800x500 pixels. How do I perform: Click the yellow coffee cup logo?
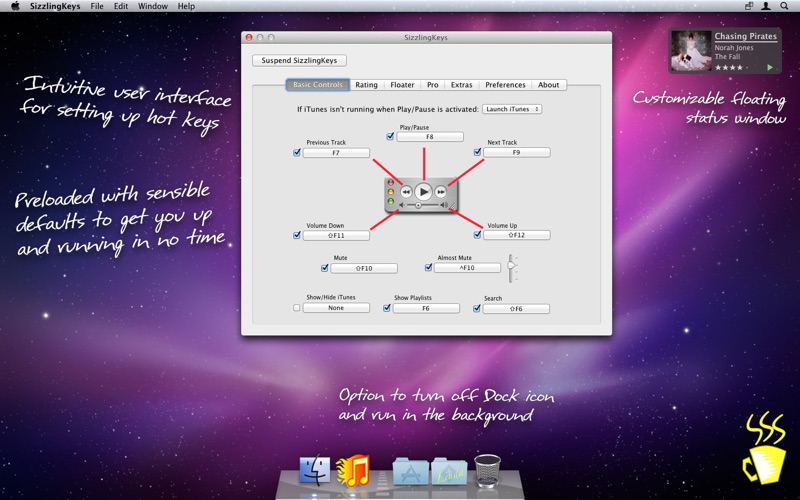766,448
